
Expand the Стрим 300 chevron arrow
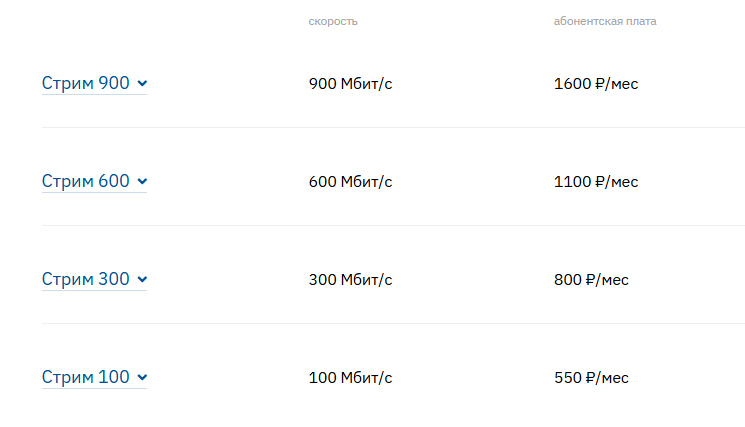tap(142, 280)
